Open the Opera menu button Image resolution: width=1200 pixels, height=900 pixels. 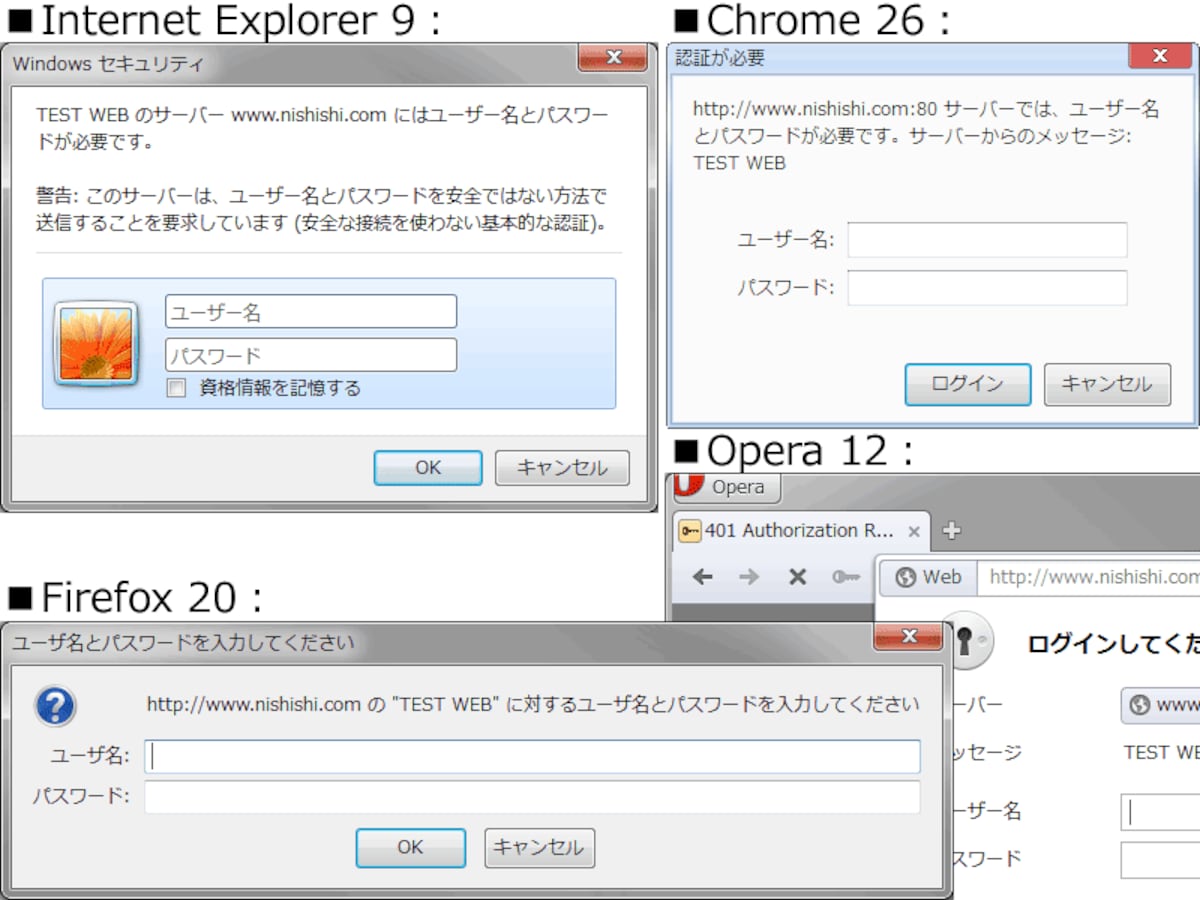click(x=724, y=487)
